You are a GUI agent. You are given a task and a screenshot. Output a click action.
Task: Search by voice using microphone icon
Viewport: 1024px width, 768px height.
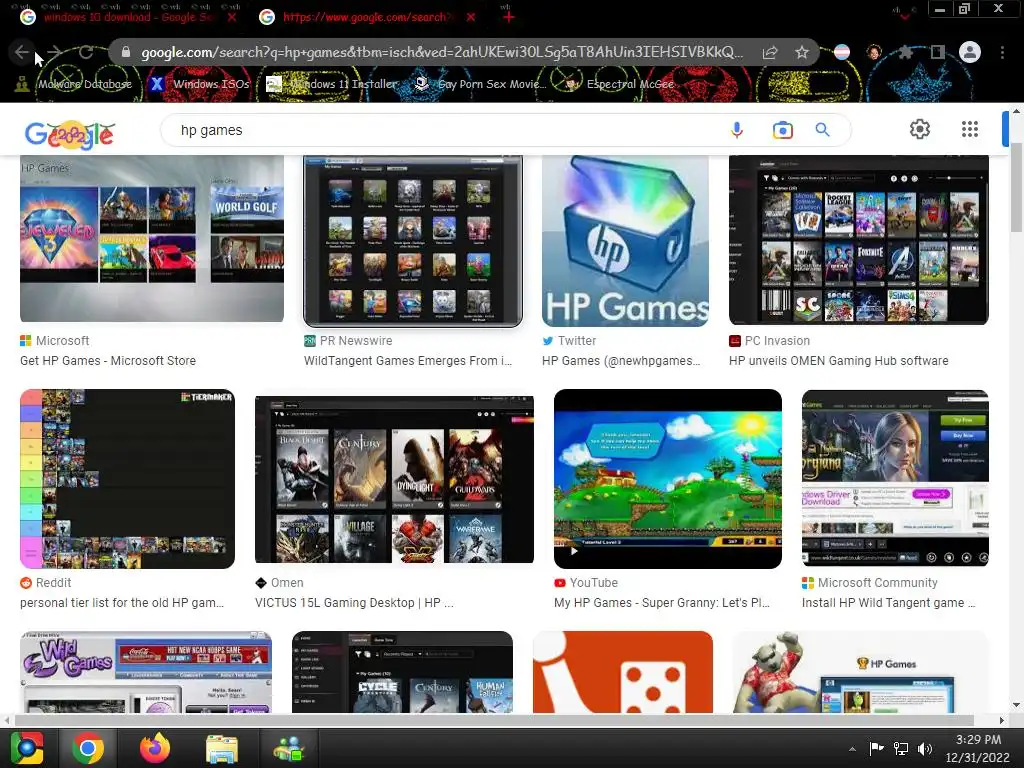click(x=737, y=130)
